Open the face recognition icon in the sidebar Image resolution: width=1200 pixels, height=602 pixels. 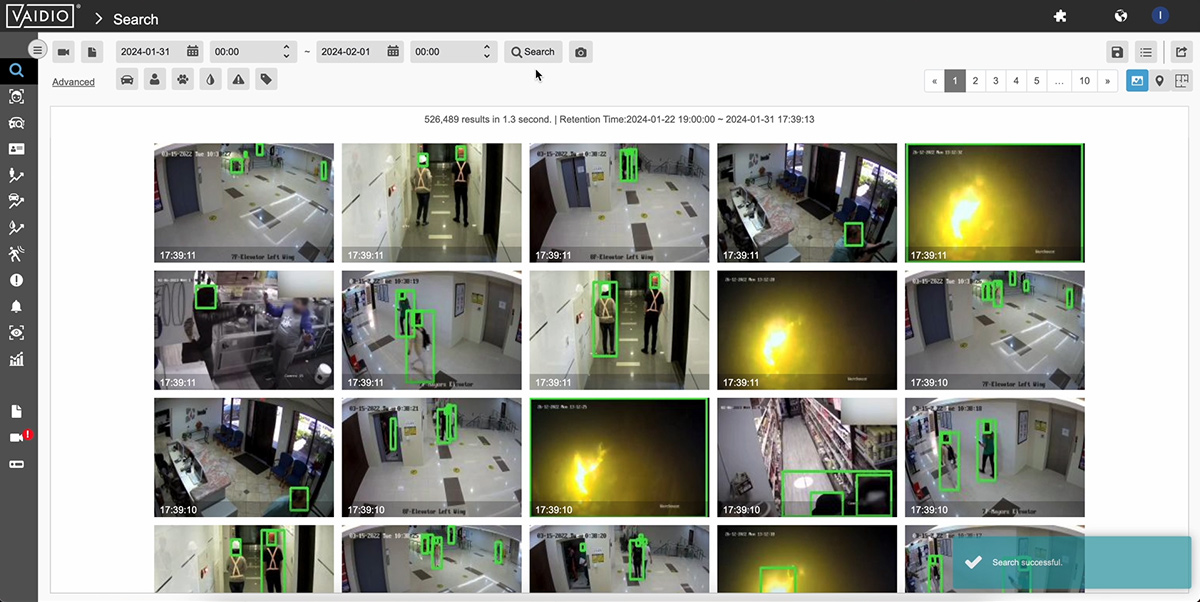tap(16, 96)
